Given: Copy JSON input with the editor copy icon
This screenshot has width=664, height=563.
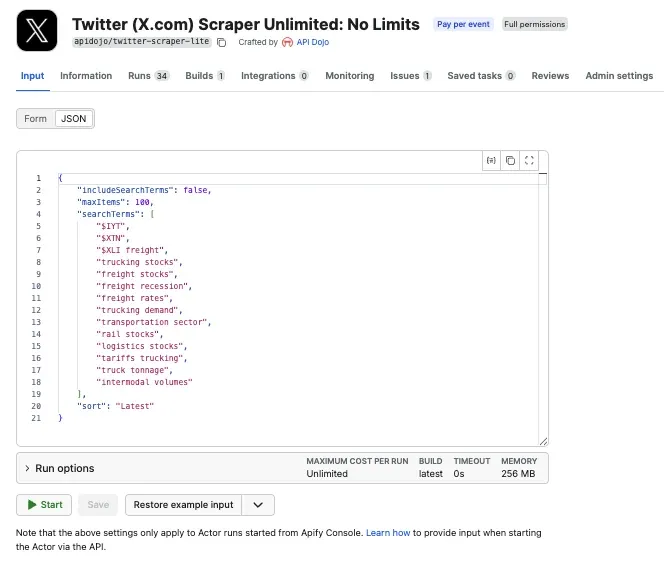Looking at the screenshot, I should tap(510, 161).
